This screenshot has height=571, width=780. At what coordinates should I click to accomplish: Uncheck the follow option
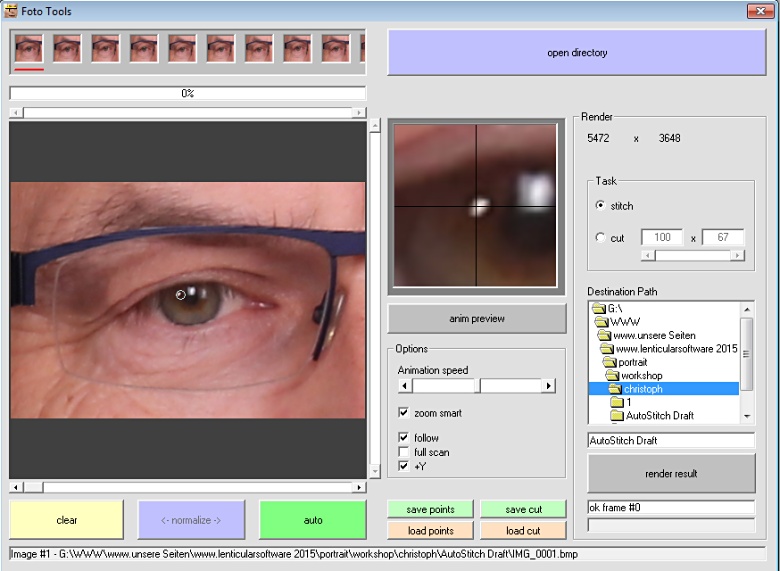[x=404, y=438]
